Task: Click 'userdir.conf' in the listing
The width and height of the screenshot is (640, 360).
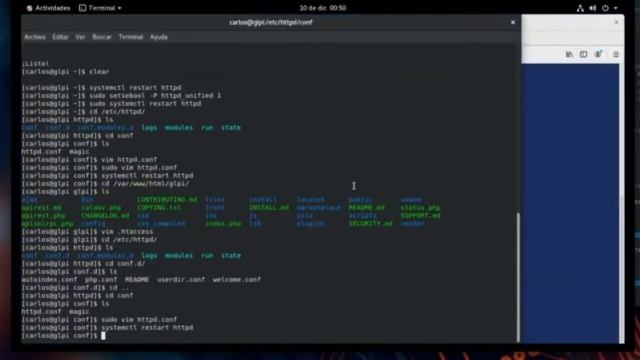Action: (x=181, y=280)
